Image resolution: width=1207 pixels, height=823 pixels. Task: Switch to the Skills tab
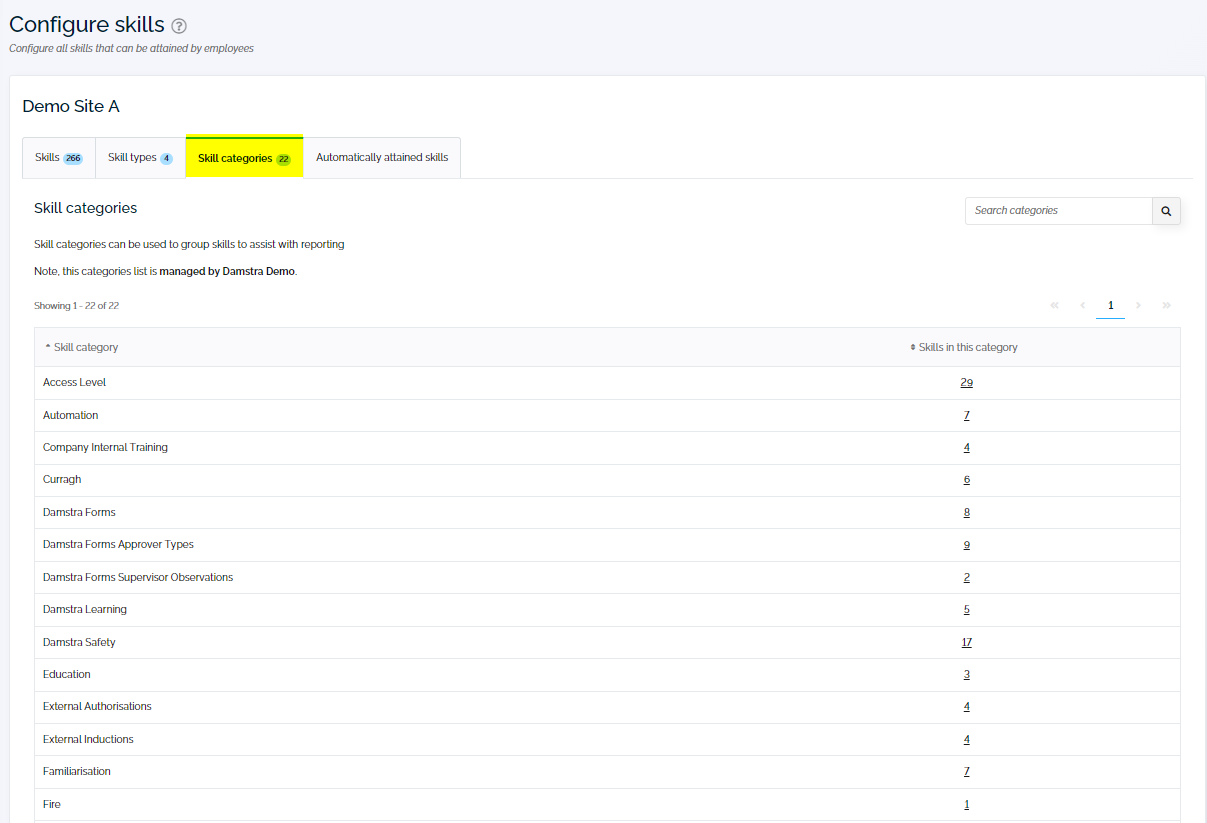click(57, 157)
